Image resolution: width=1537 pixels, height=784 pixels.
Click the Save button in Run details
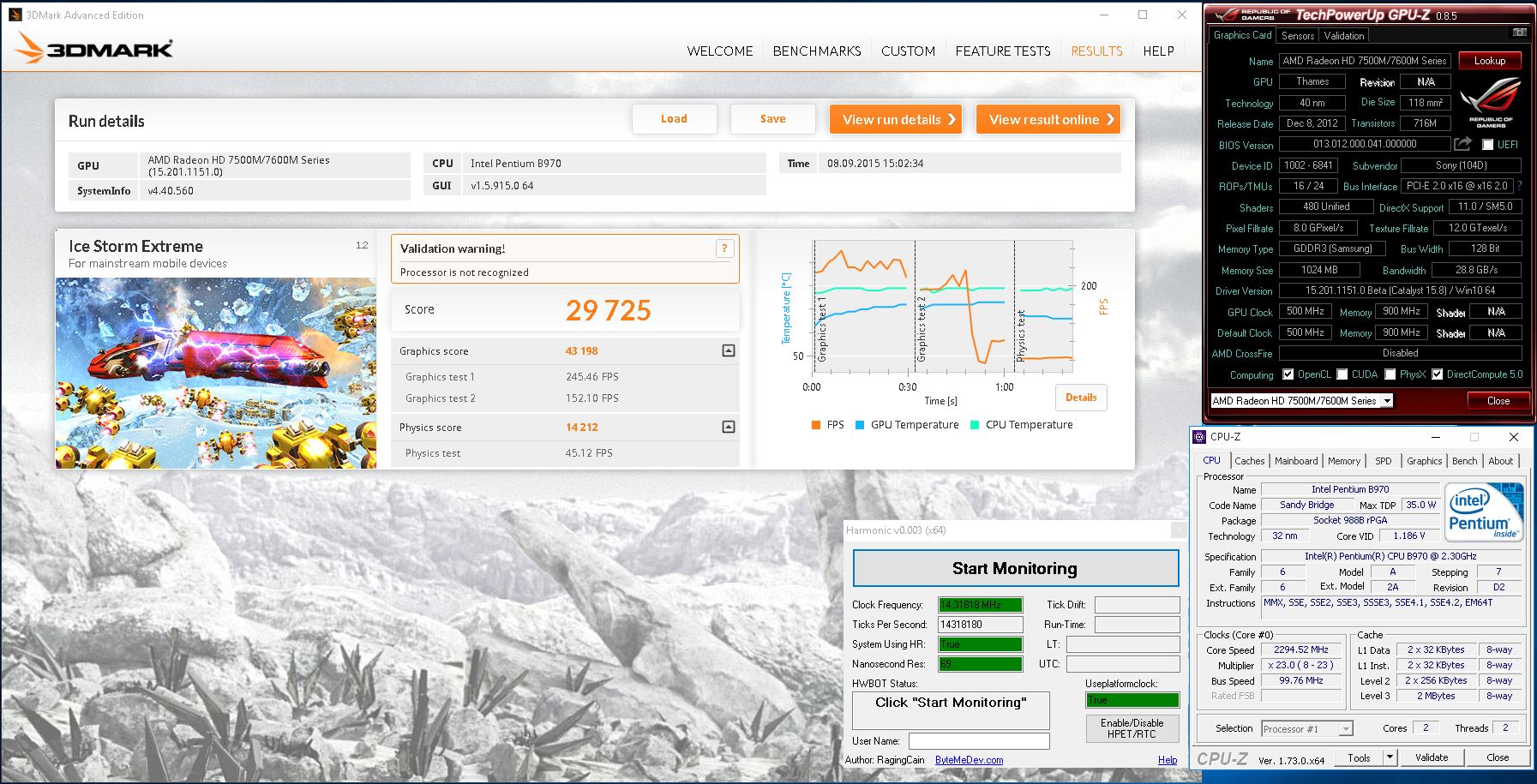click(x=772, y=119)
